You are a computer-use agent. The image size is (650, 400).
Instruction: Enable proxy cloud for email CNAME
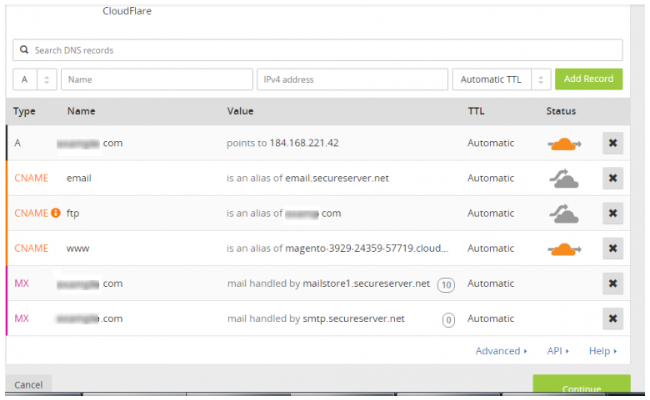point(565,178)
